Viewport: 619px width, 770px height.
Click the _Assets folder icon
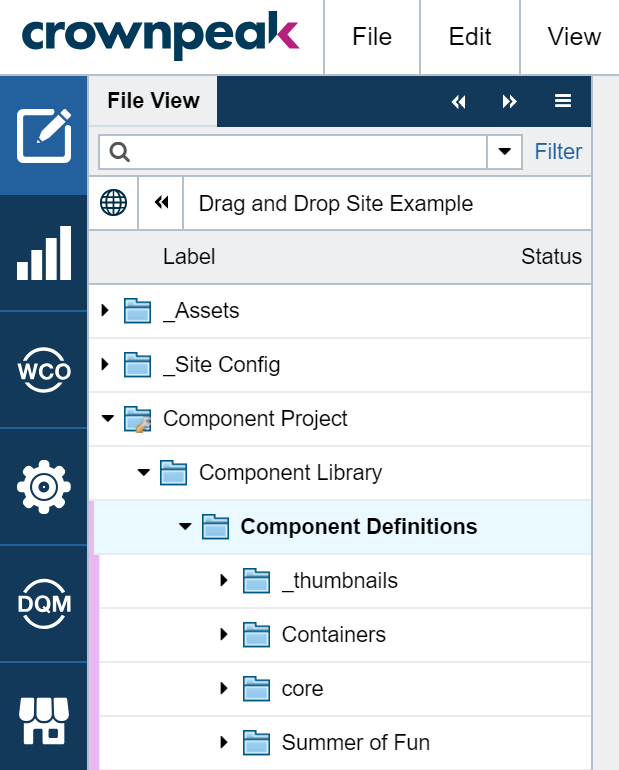pos(137,310)
